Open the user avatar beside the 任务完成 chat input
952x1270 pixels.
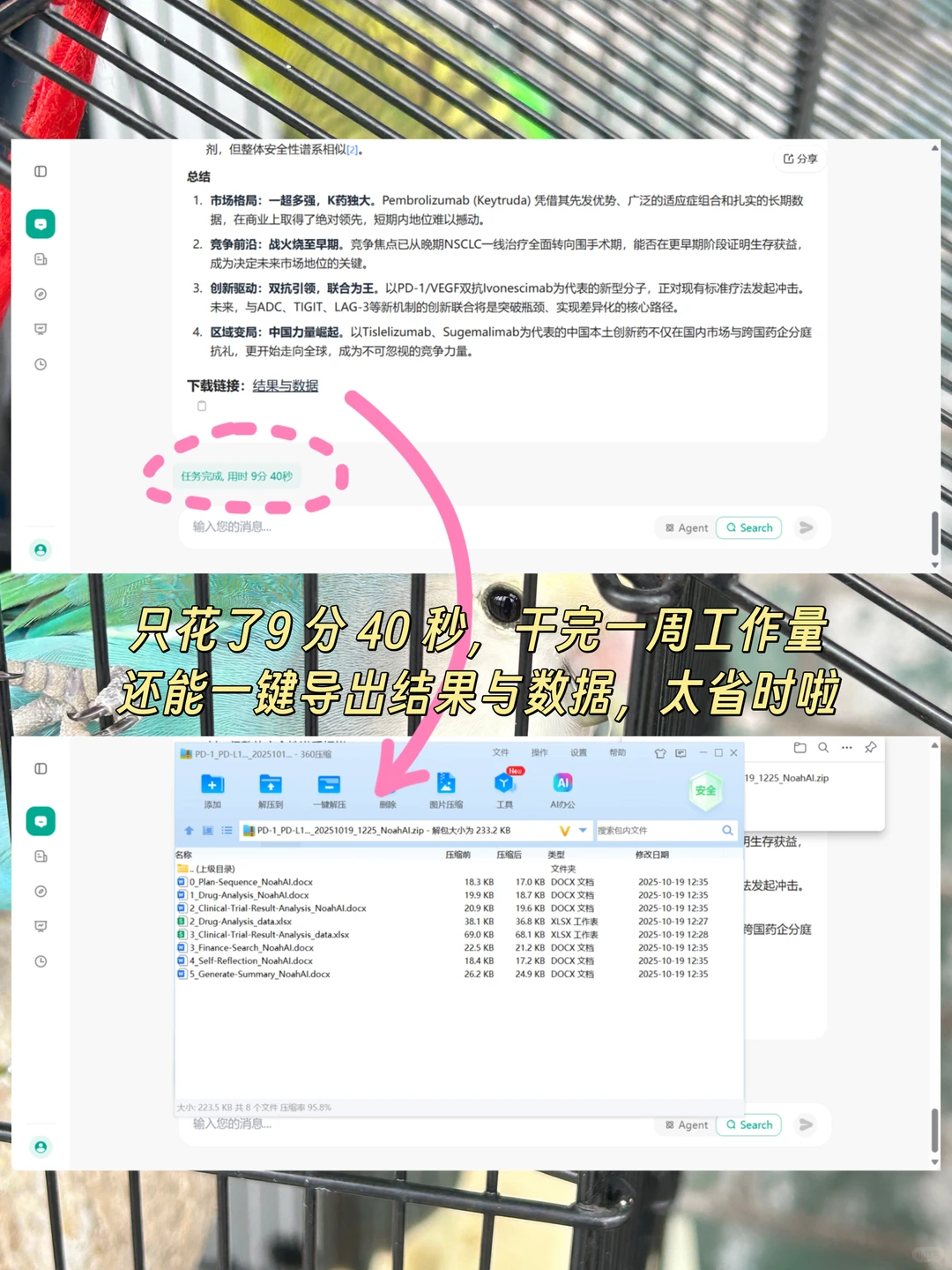(41, 550)
